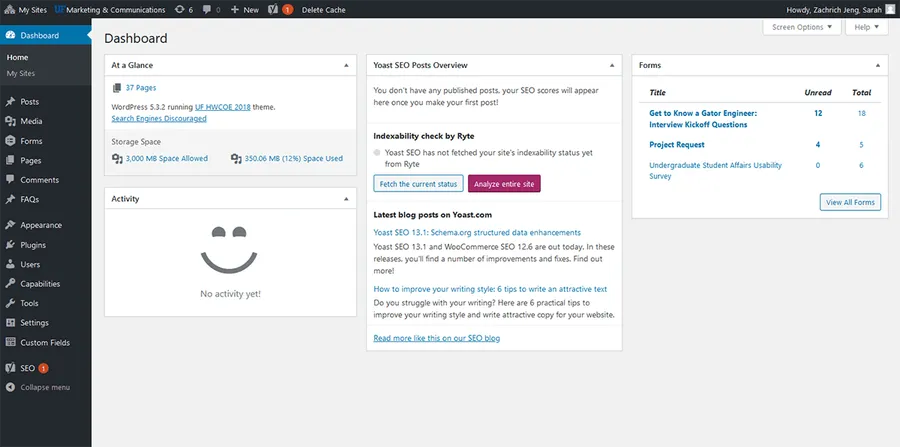Click media icon beside 3,000 MB Space Allowed
The width and height of the screenshot is (900, 447).
tap(117, 158)
